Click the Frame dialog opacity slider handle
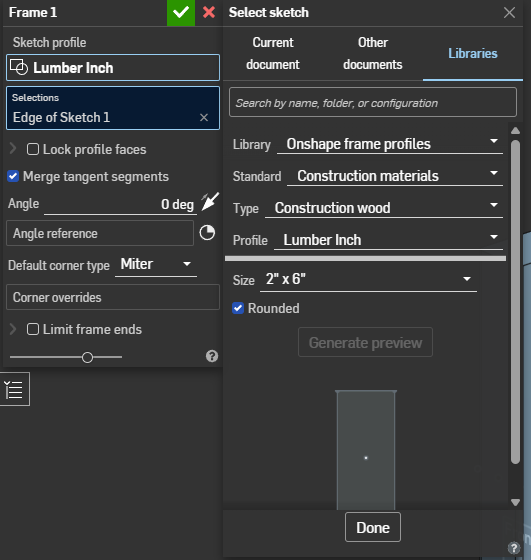 tap(87, 357)
